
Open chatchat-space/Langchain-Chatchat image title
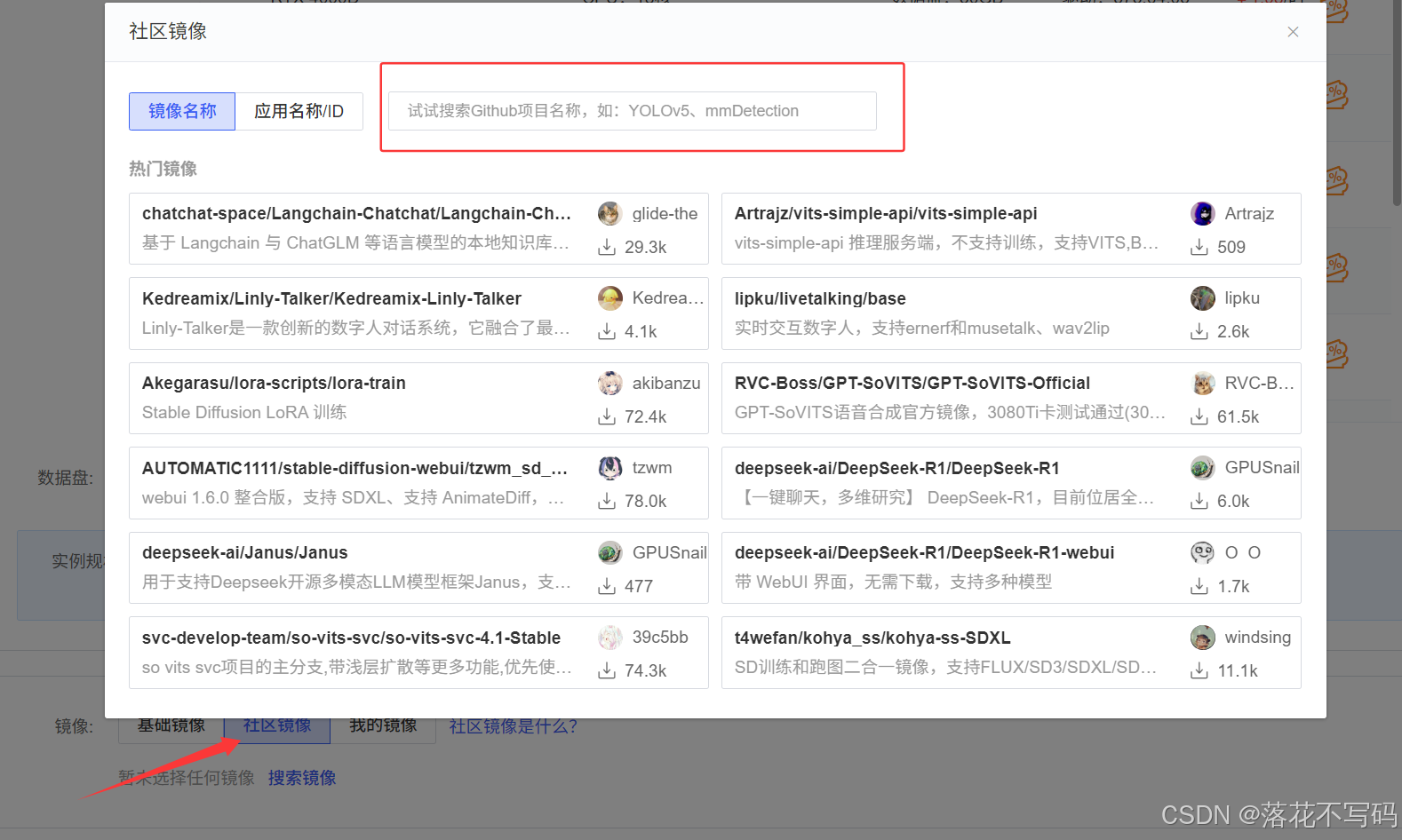pos(356,213)
